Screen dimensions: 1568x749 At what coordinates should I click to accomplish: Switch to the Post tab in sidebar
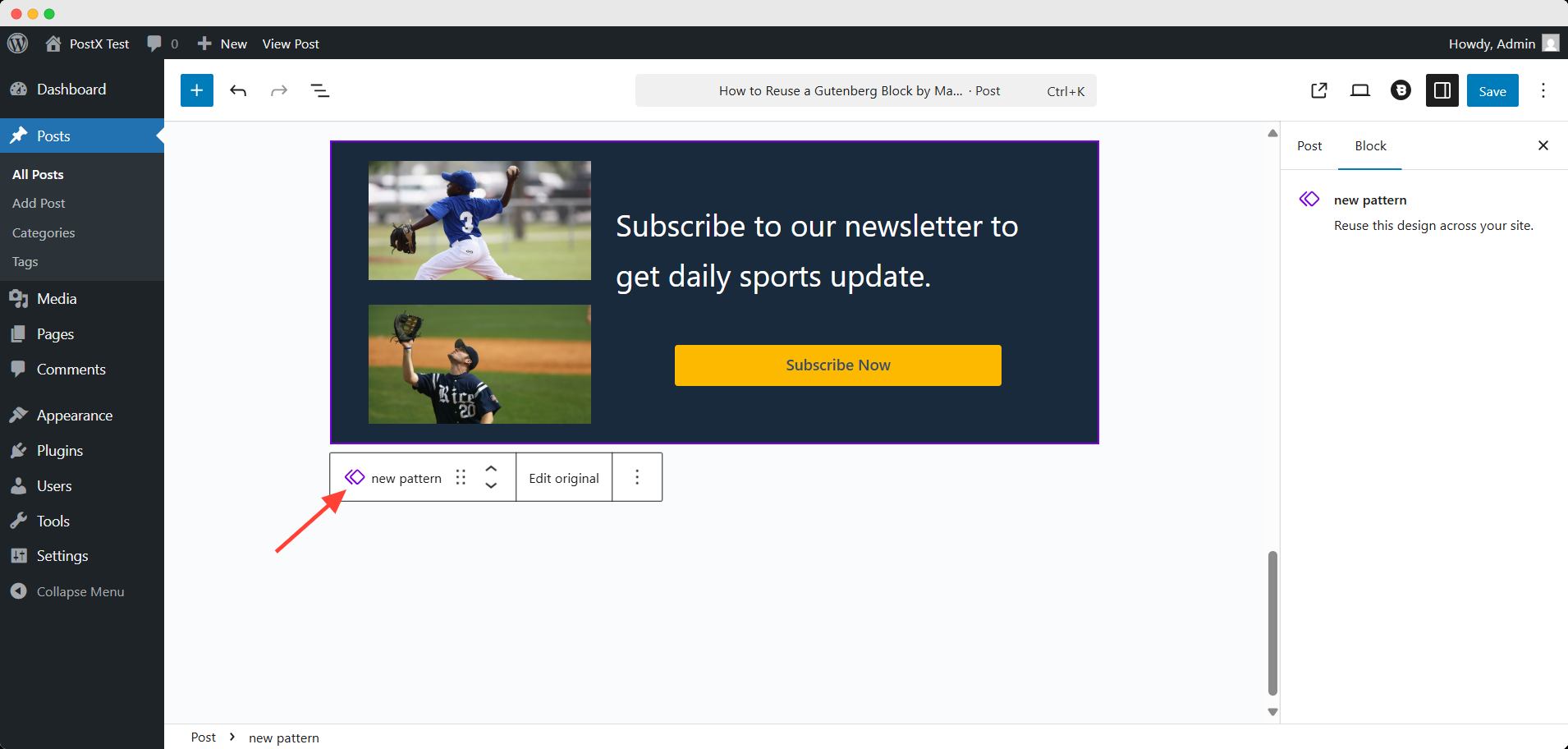[x=1309, y=145]
